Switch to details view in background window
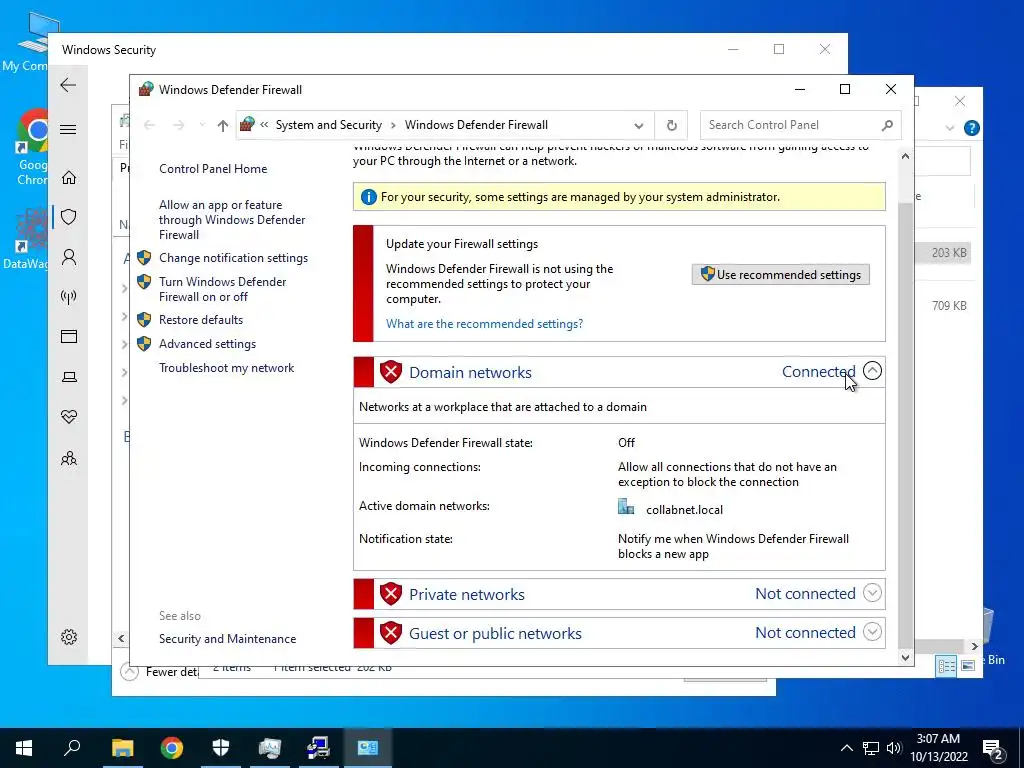 (946, 665)
